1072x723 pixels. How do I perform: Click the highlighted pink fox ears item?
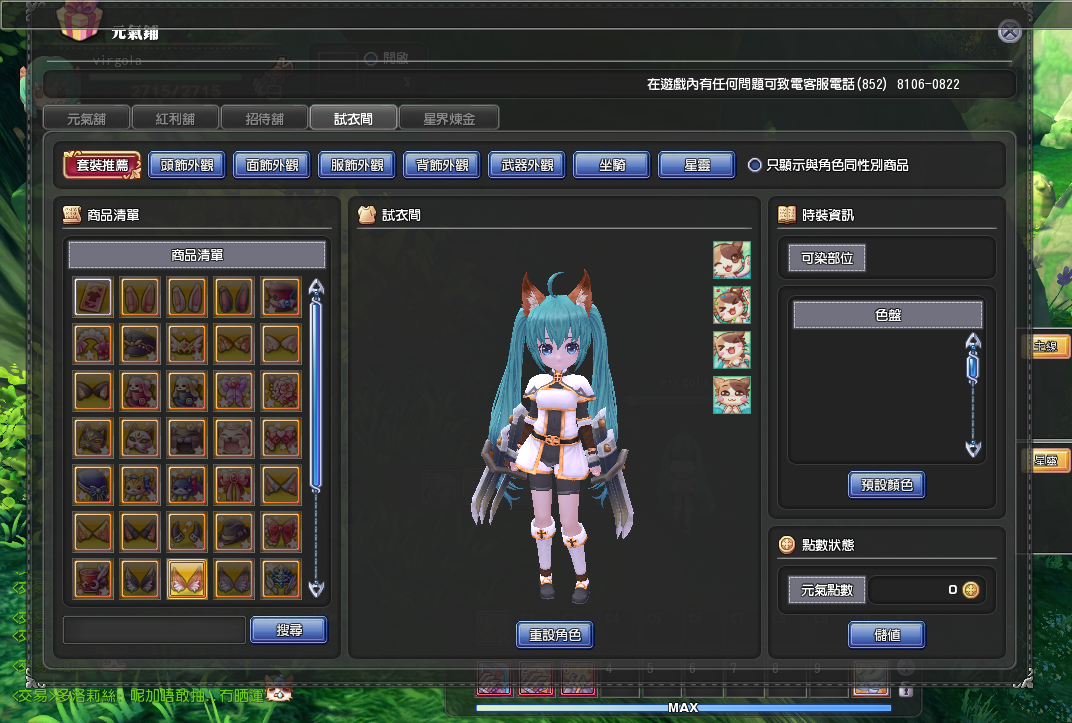tap(187, 579)
